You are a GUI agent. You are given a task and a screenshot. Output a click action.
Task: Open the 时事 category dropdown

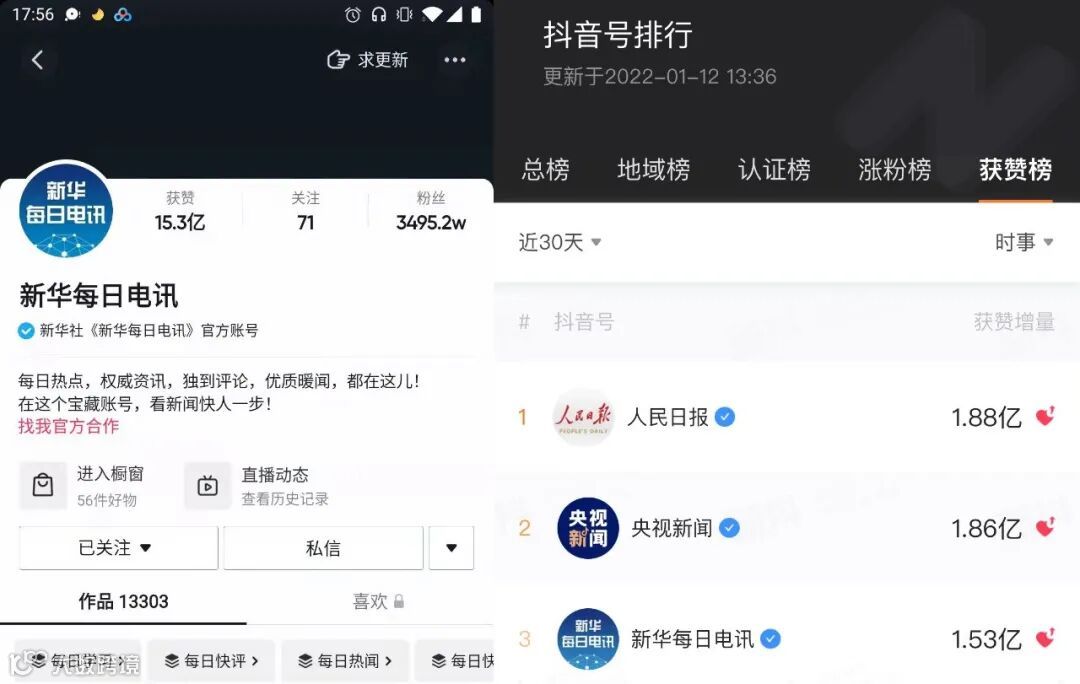click(1024, 242)
